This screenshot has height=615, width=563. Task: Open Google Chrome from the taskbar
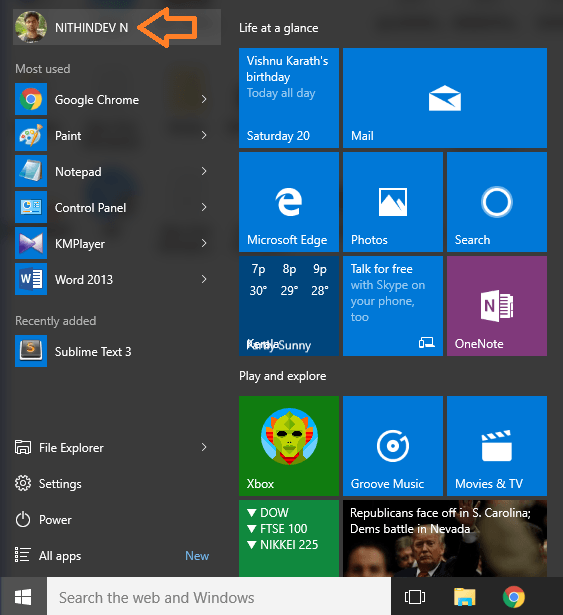[x=514, y=597]
